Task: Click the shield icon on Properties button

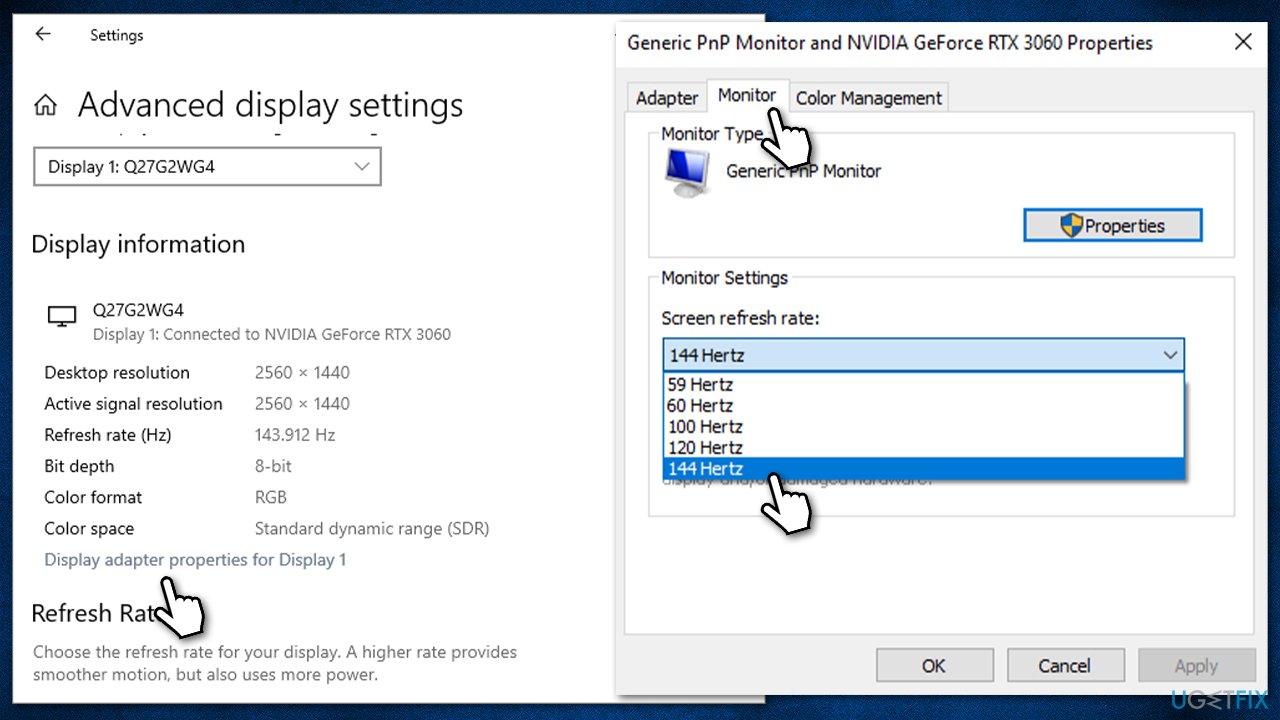Action: coord(1072,225)
